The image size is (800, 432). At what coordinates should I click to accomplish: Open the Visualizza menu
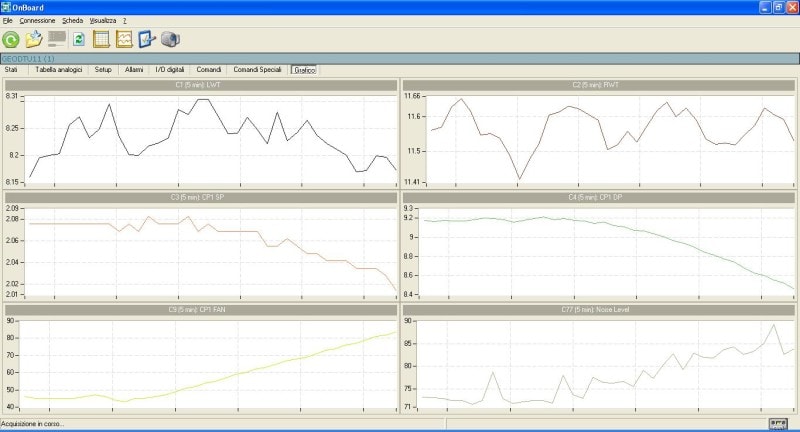click(x=102, y=20)
